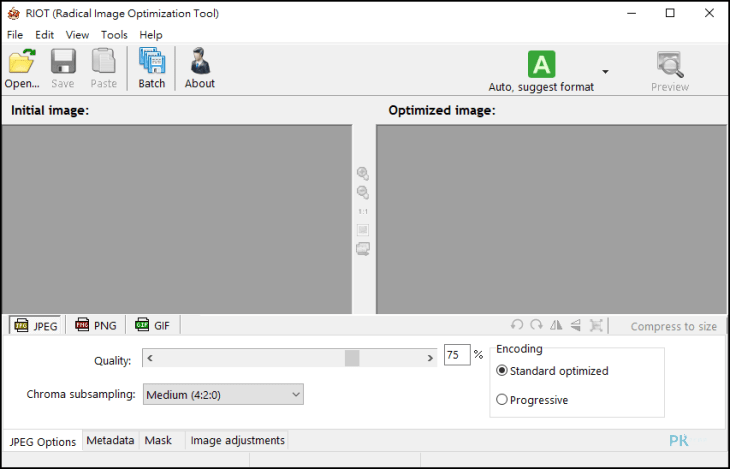The image size is (730, 469).
Task: Click the quality percentage input field
Action: tap(457, 355)
